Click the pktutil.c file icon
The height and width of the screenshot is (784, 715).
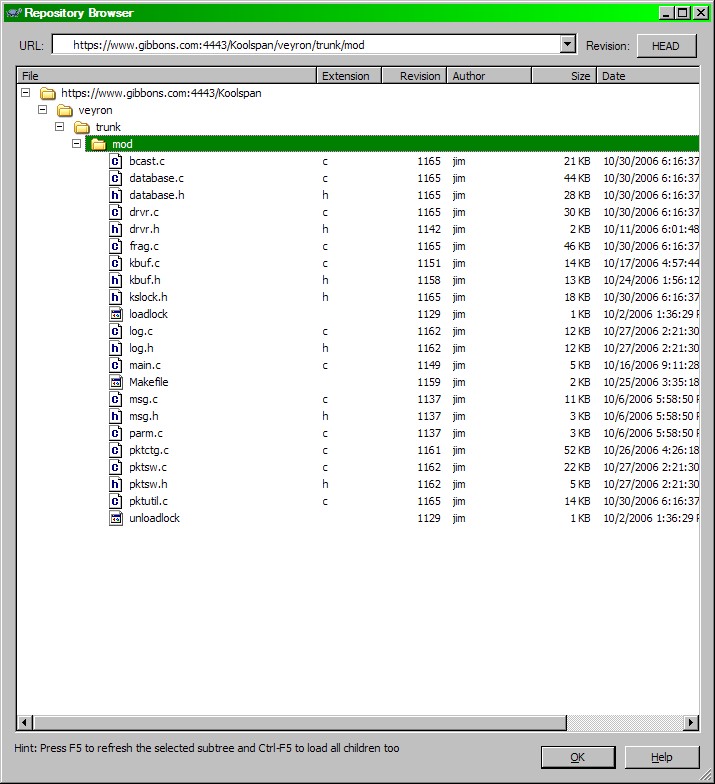pos(116,501)
